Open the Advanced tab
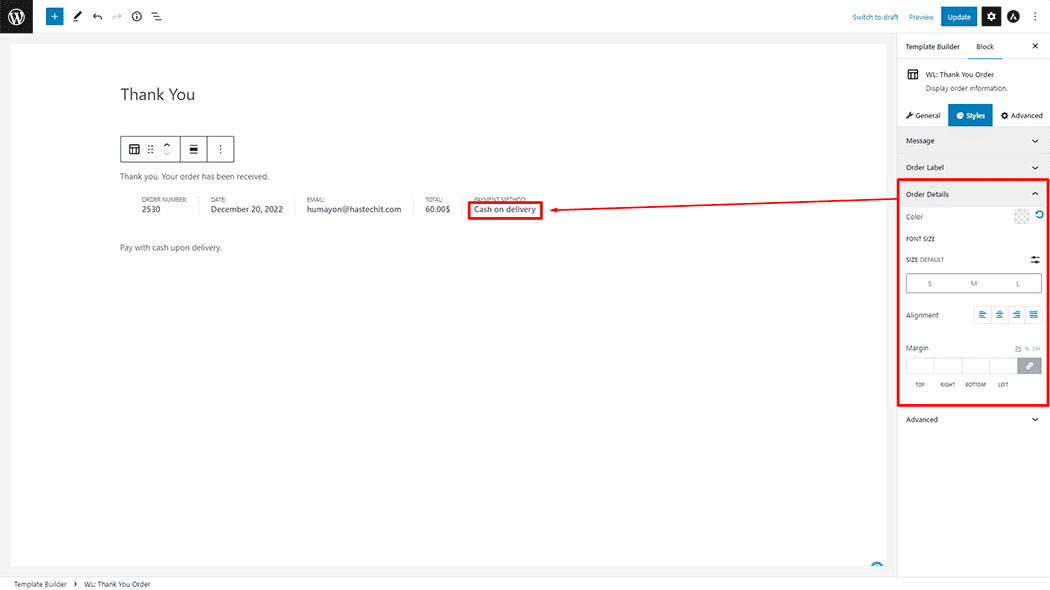 point(1021,116)
